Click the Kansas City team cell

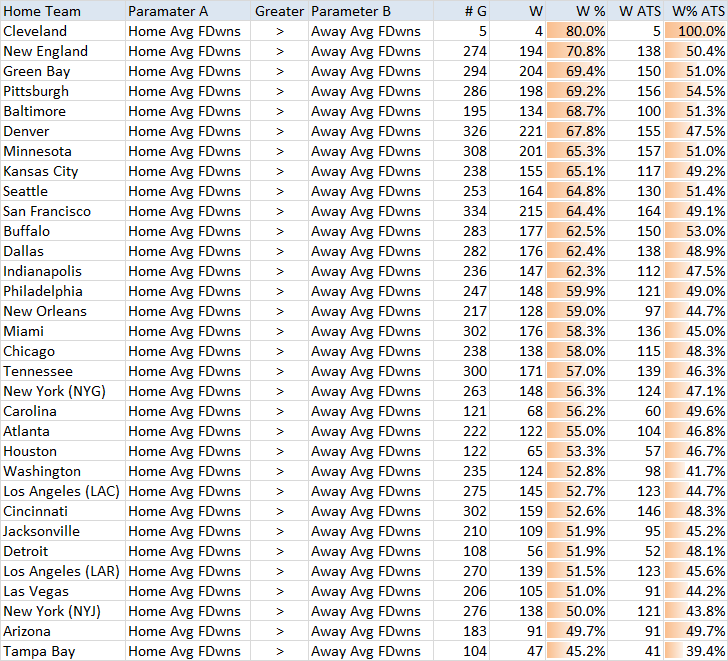[x=63, y=171]
